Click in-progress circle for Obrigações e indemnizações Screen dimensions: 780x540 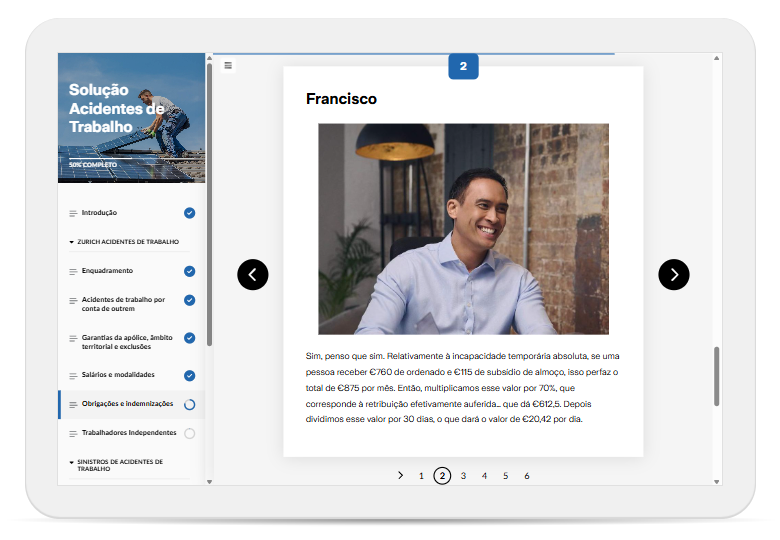(x=190, y=404)
